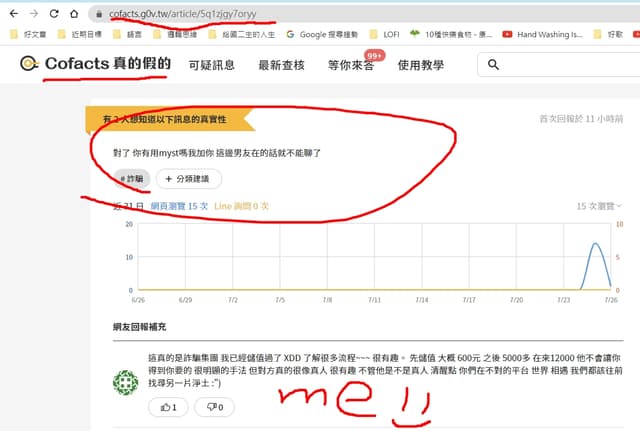Open the browser home page icon
This screenshot has height=431, width=640.
point(74,14)
